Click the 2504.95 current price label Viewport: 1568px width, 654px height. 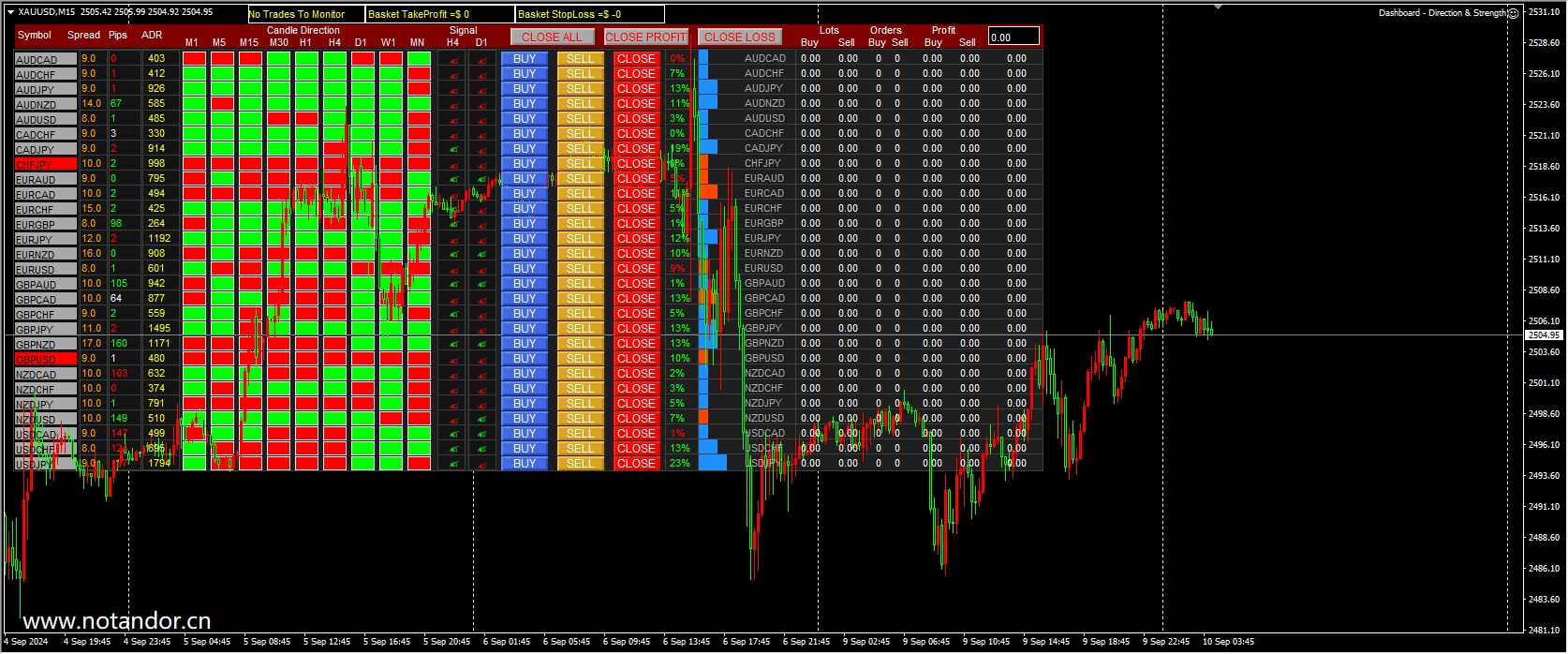(1544, 334)
